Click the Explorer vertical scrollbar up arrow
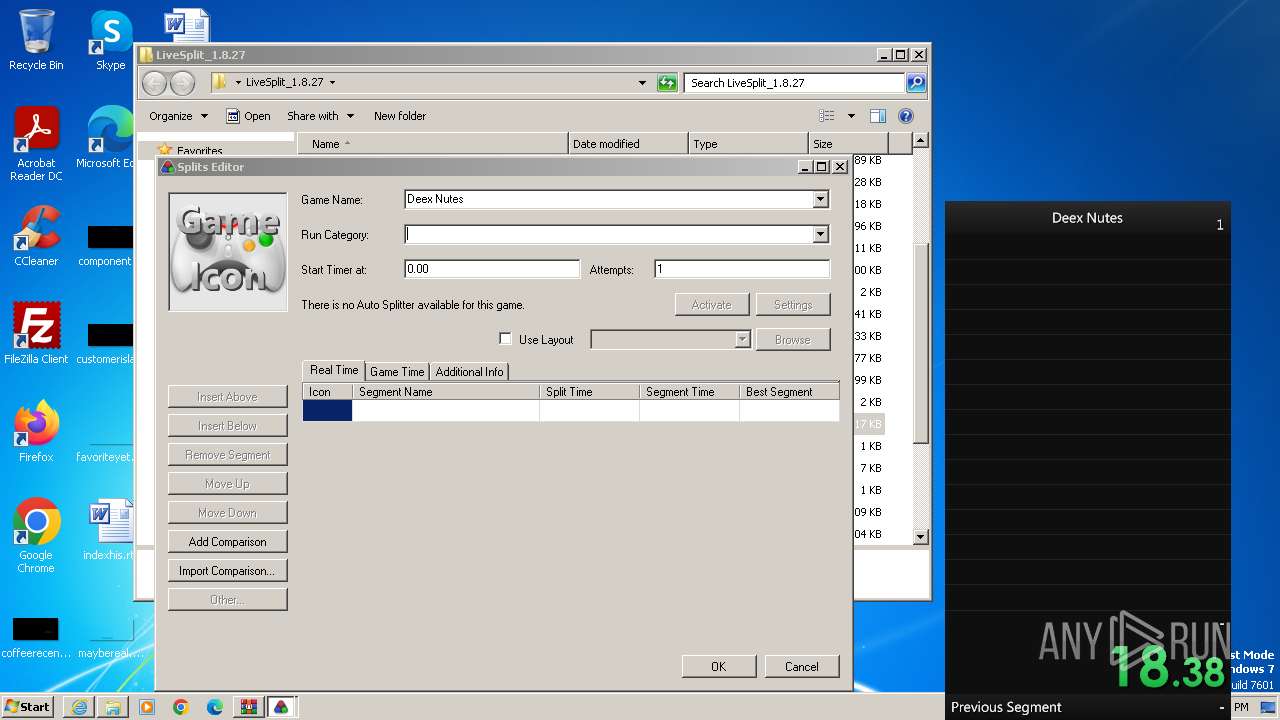The width and height of the screenshot is (1280, 720). tap(921, 141)
